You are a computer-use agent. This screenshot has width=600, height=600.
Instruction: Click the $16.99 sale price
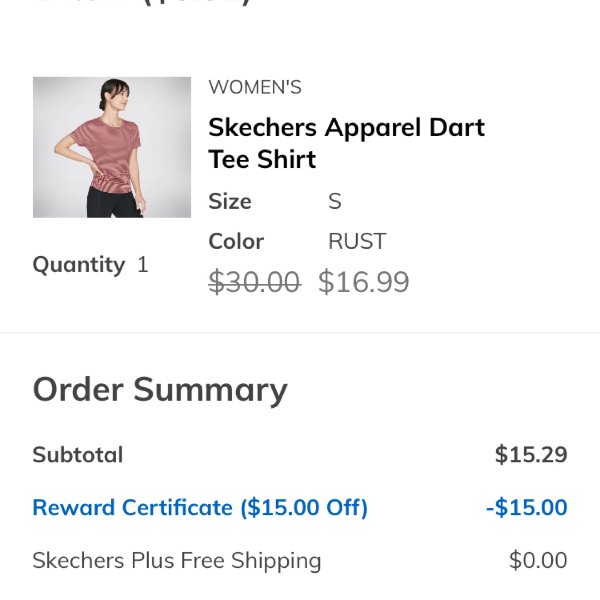tap(364, 282)
